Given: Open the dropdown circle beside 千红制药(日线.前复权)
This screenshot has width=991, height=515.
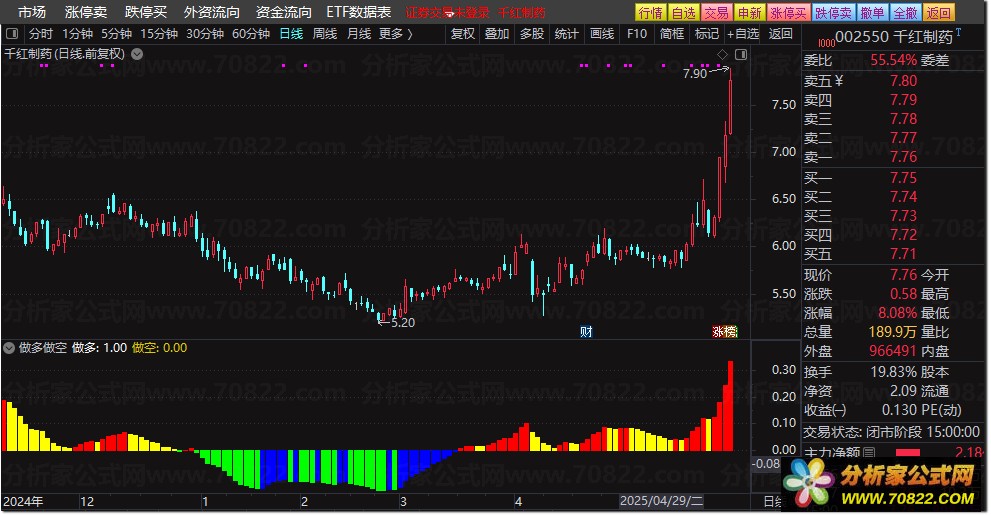Looking at the screenshot, I should tap(137, 54).
